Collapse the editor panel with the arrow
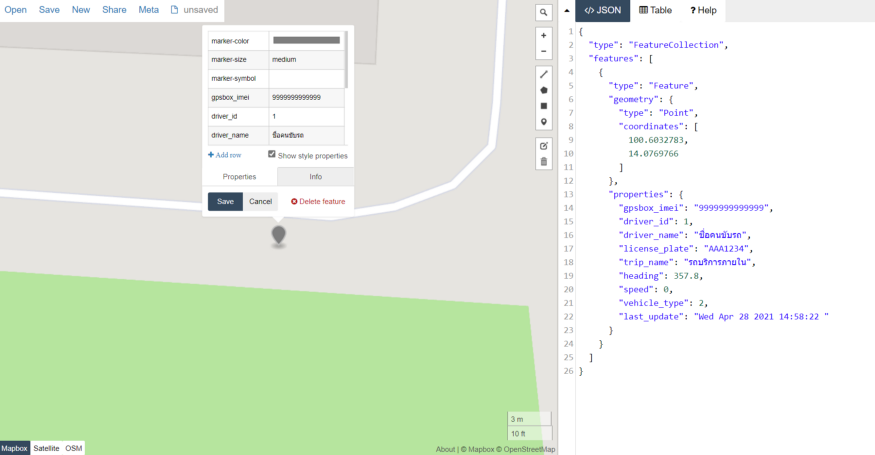 click(566, 10)
